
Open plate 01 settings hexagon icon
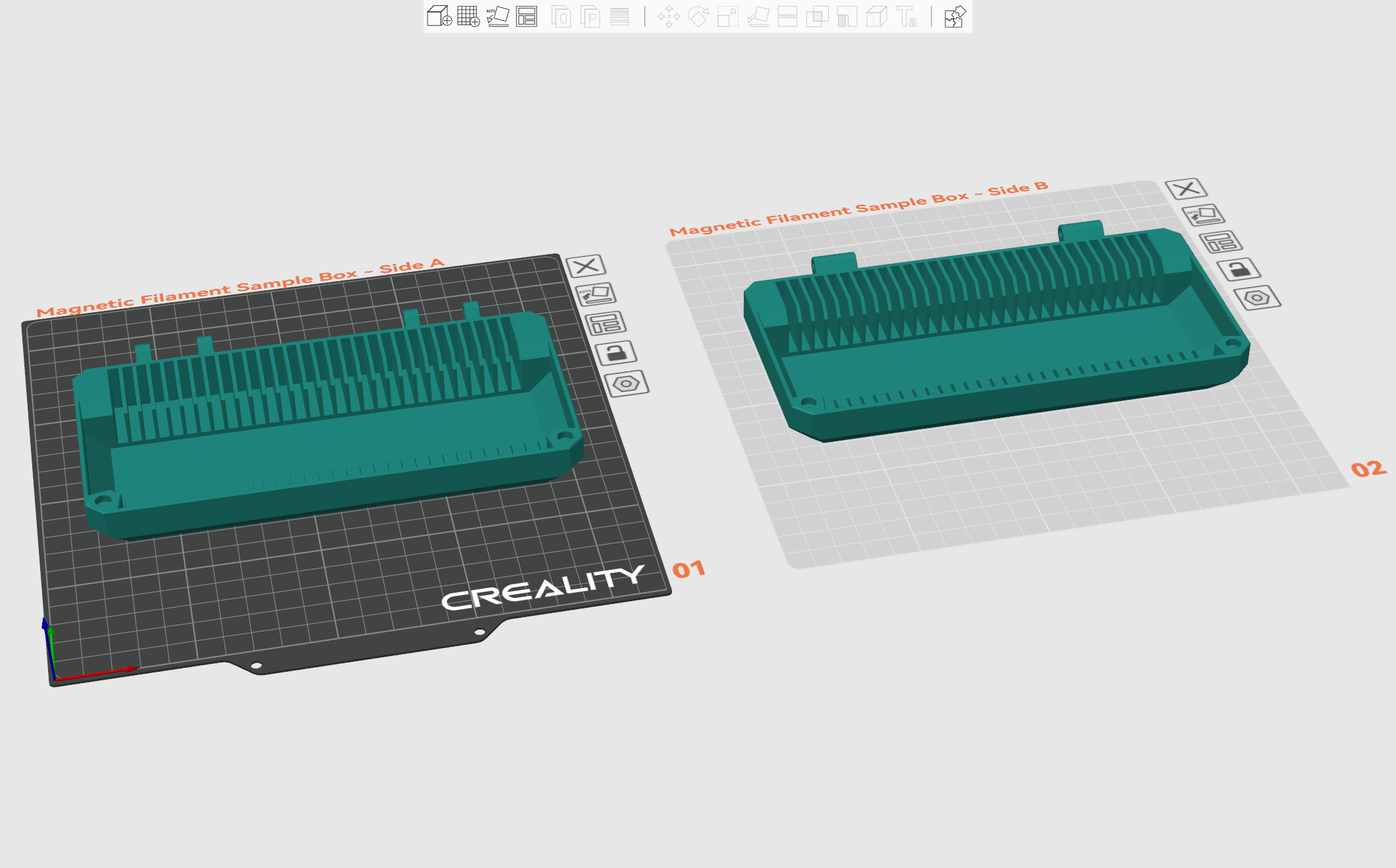[627, 383]
